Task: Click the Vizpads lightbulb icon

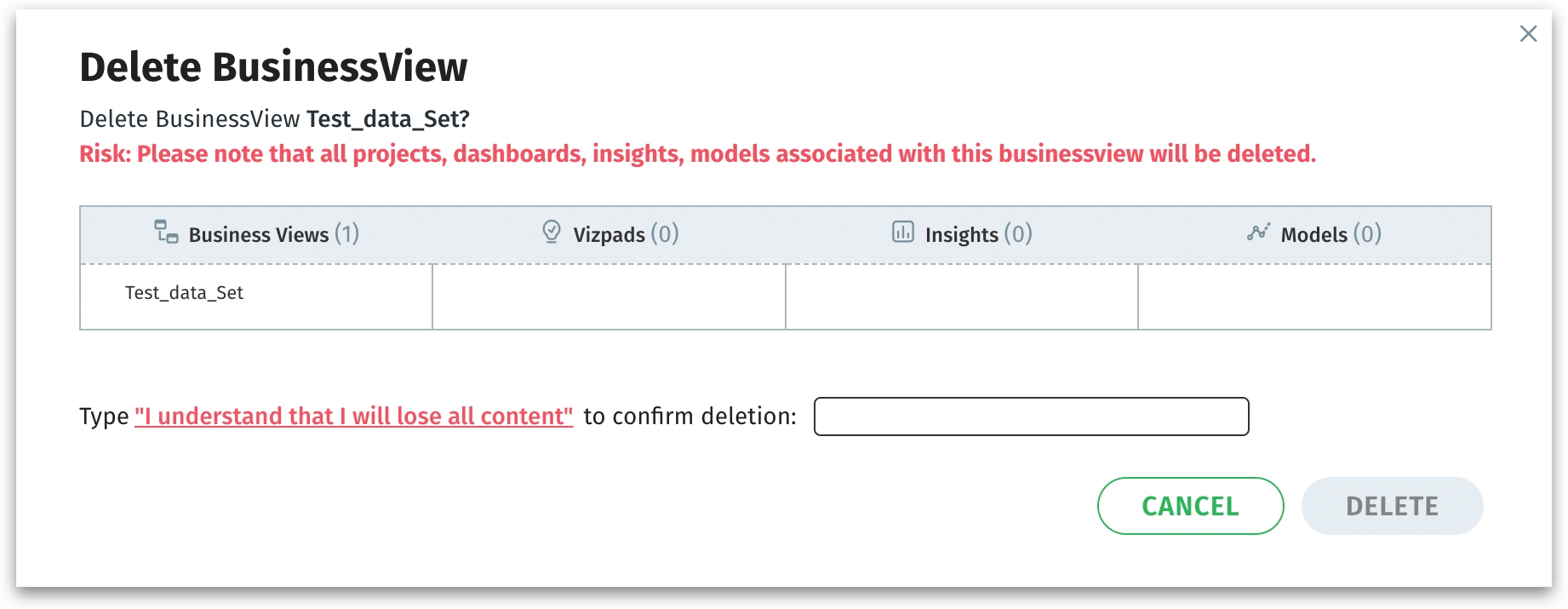Action: 552,232
